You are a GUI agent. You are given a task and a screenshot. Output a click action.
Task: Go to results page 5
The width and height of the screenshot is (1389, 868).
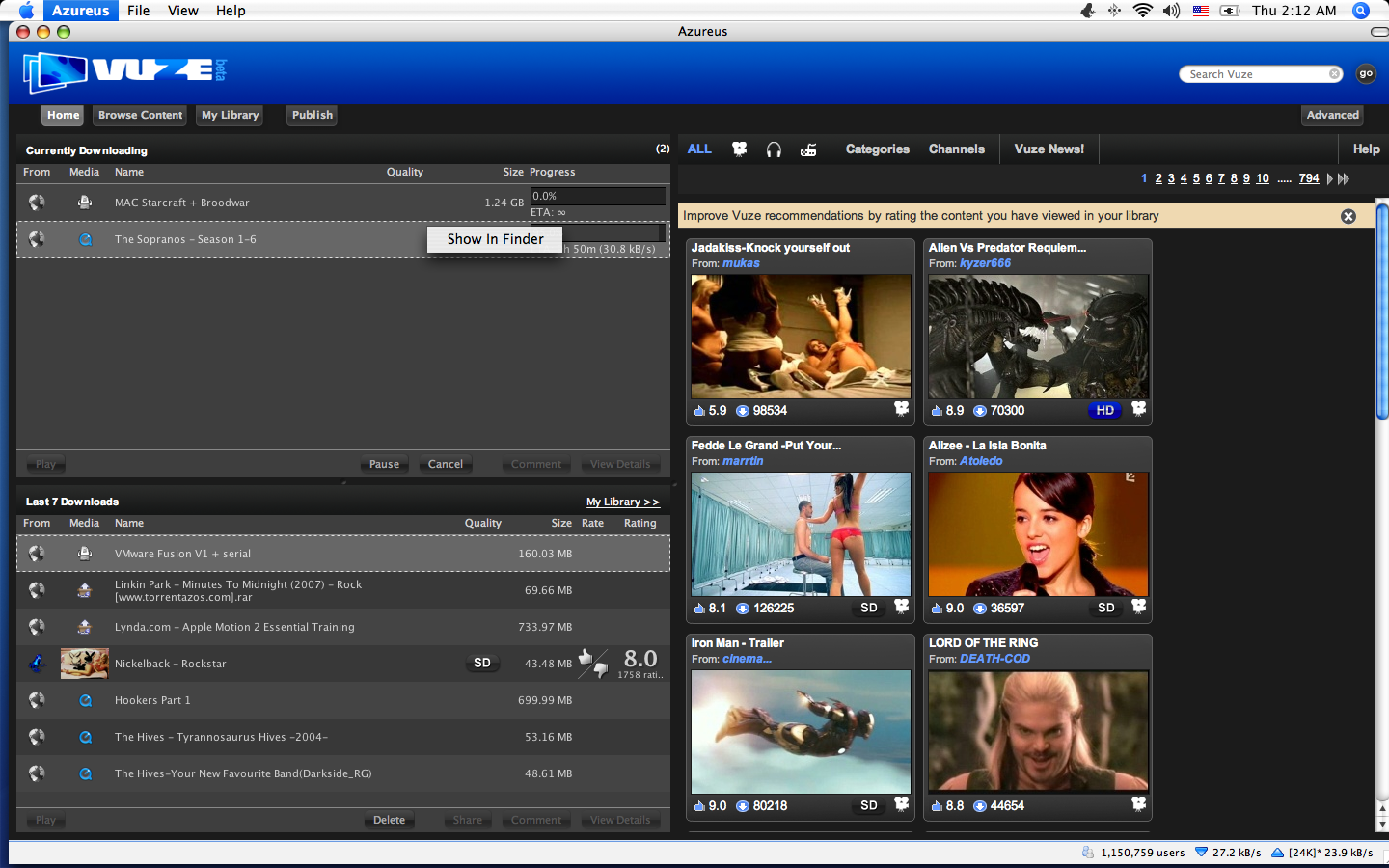1196,179
